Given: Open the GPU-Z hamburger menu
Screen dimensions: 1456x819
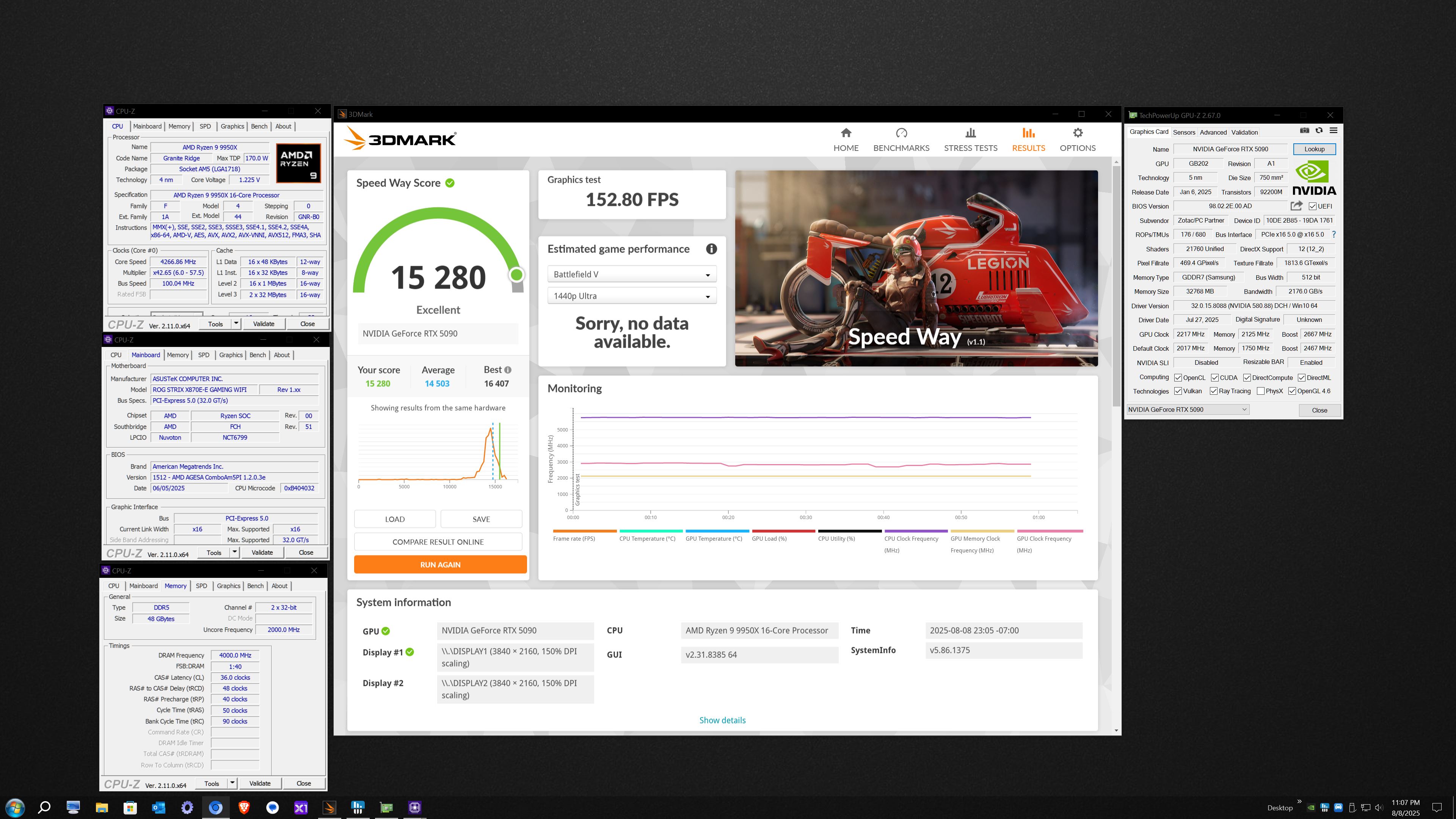Looking at the screenshot, I should pos(1334,130).
